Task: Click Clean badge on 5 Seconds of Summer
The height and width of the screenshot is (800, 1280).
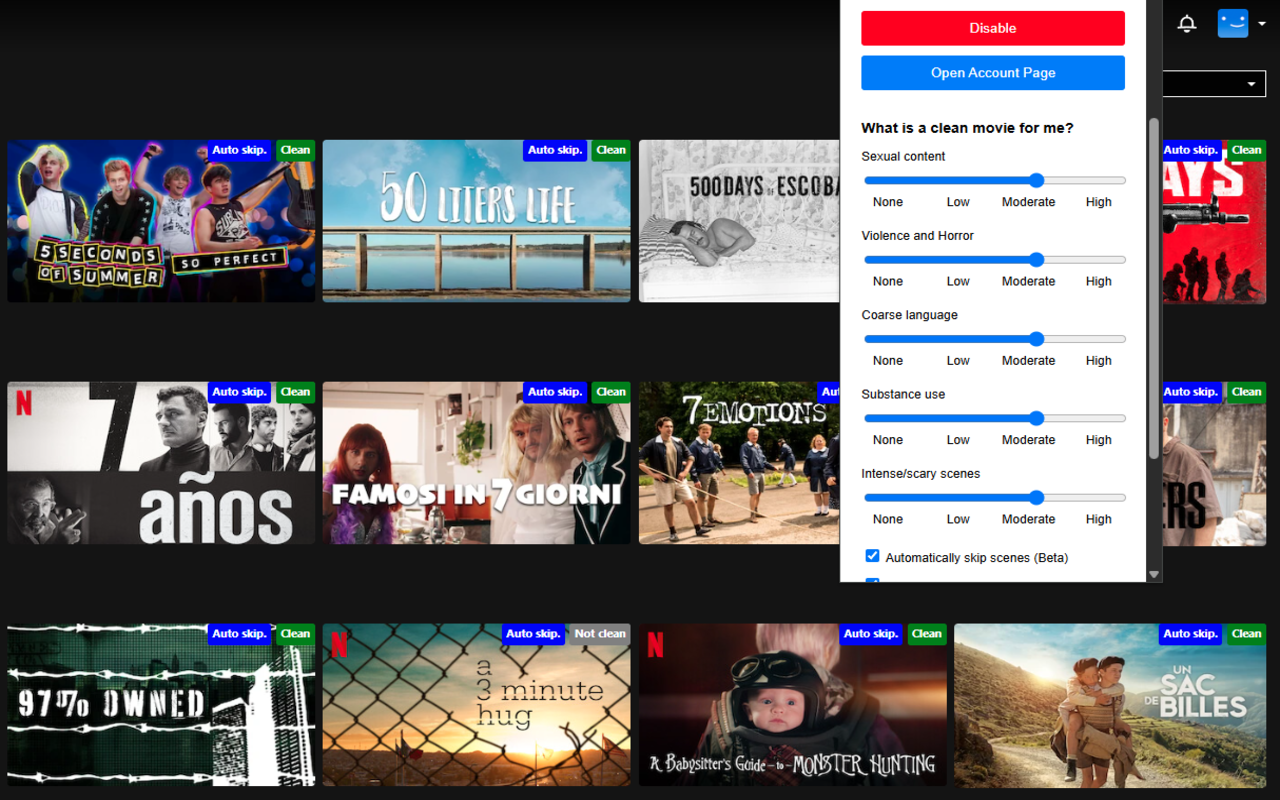Action: point(295,150)
